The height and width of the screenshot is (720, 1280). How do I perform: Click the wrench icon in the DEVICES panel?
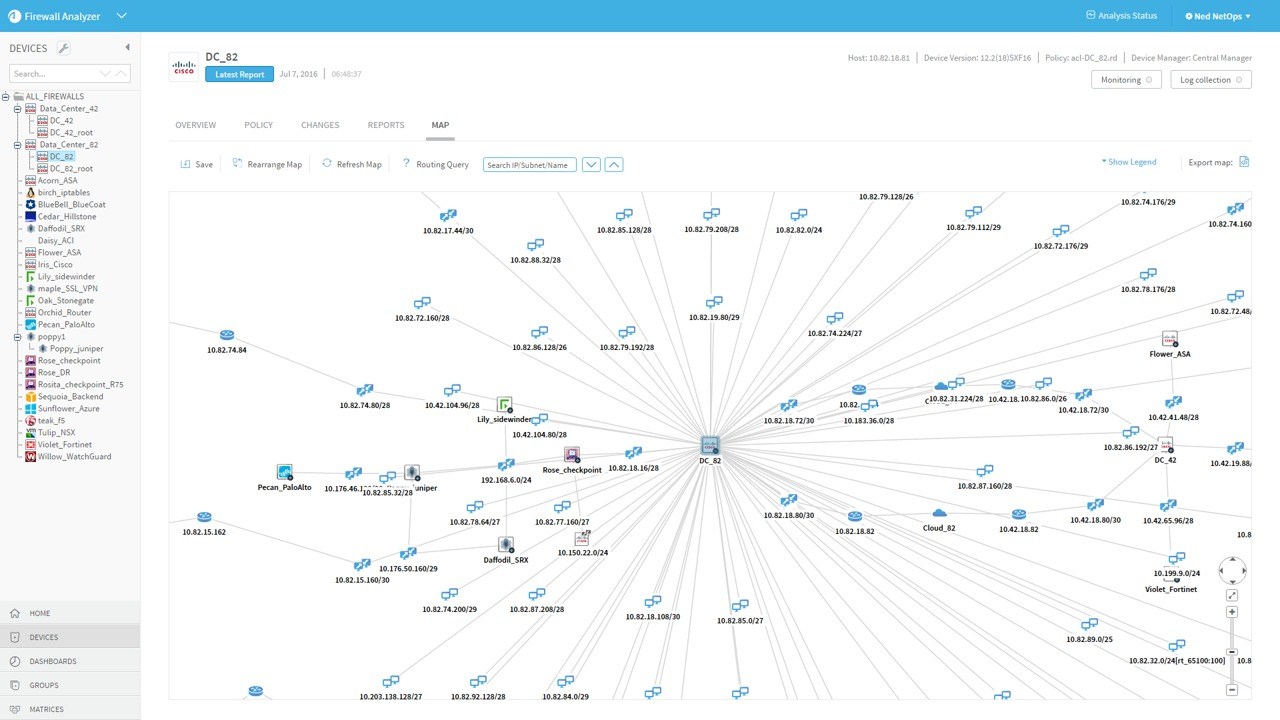pos(62,47)
